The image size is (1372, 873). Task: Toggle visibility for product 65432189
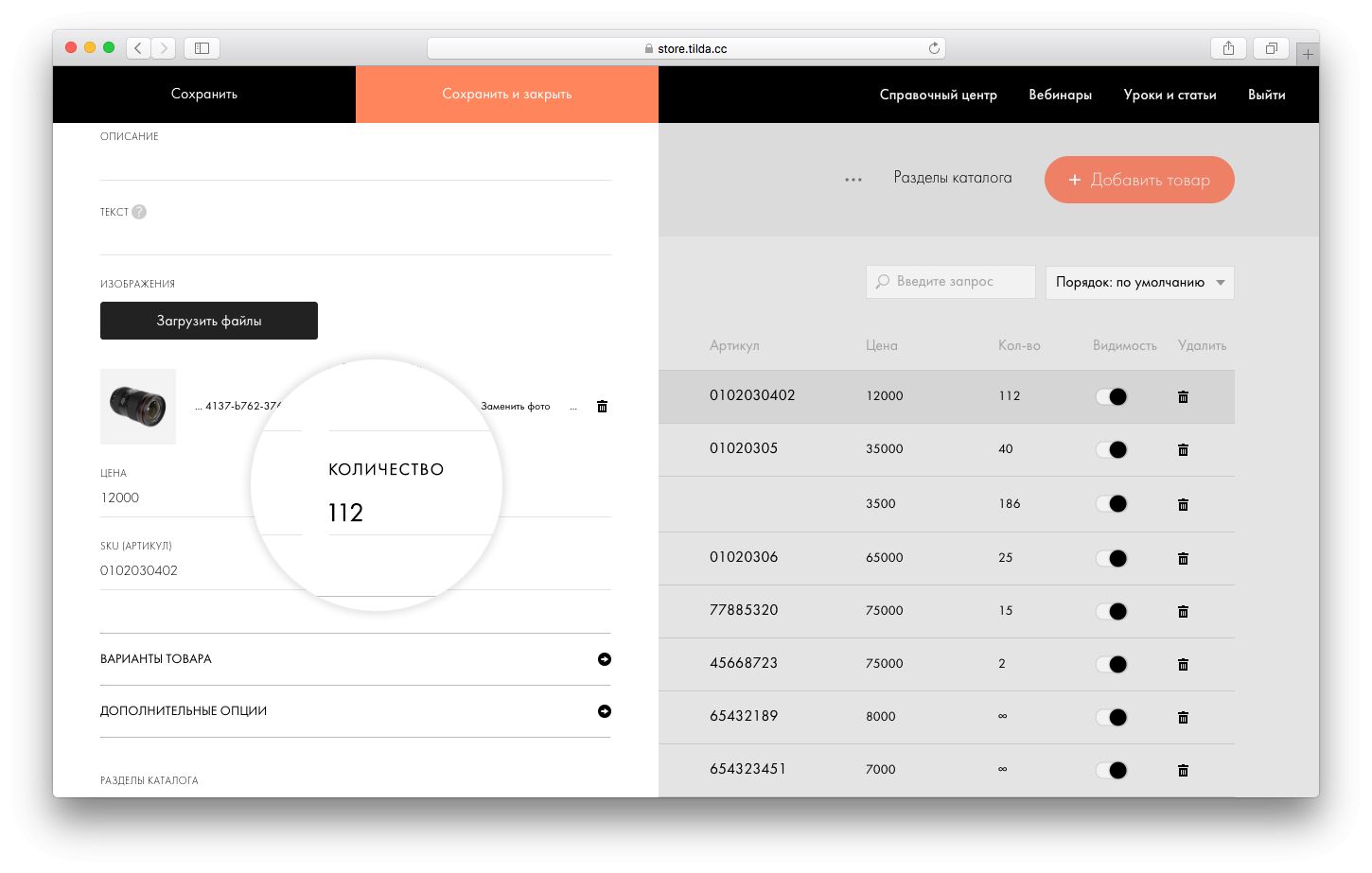(x=1112, y=717)
